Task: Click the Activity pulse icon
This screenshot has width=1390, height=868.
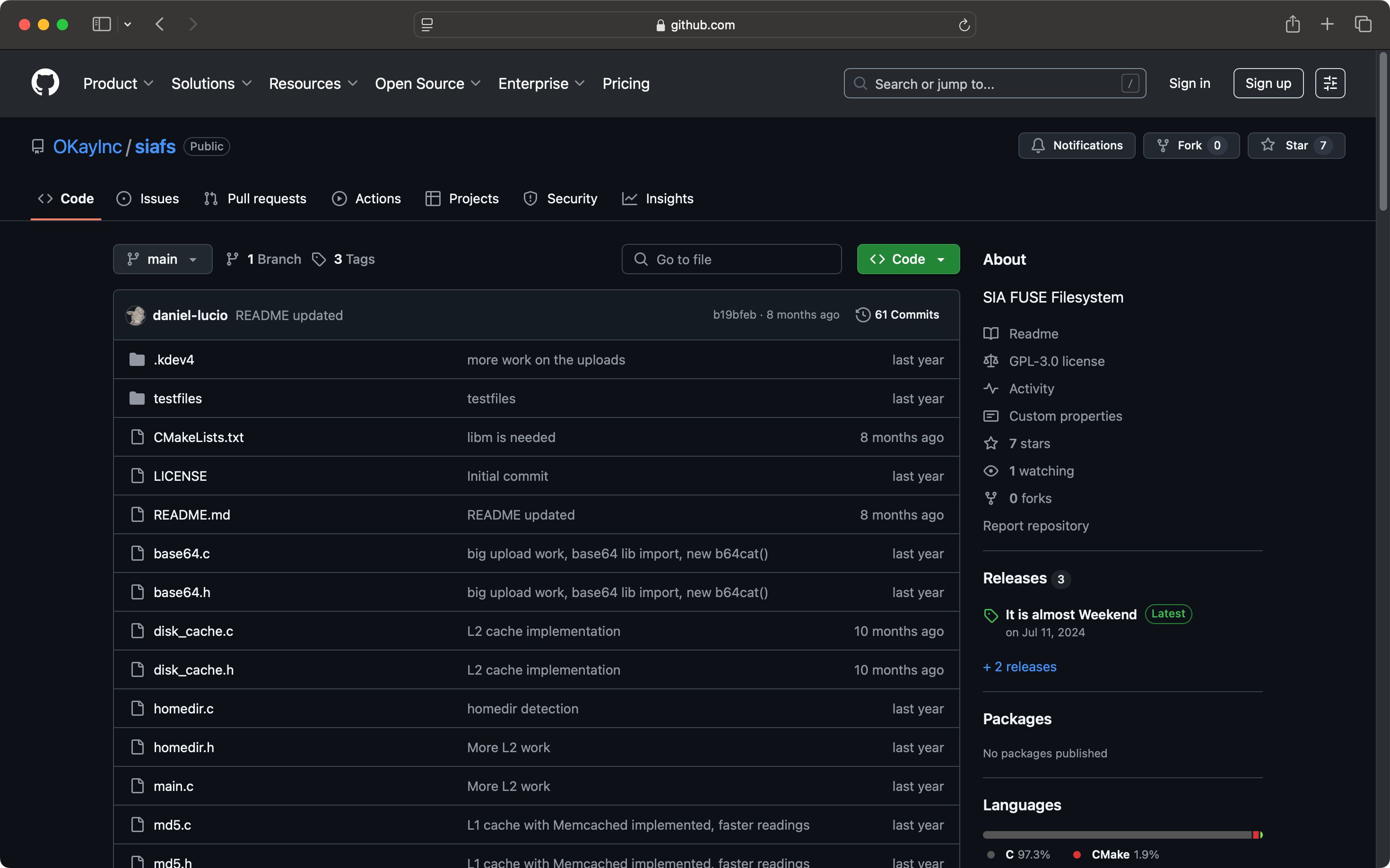Action: pyautogui.click(x=990, y=389)
